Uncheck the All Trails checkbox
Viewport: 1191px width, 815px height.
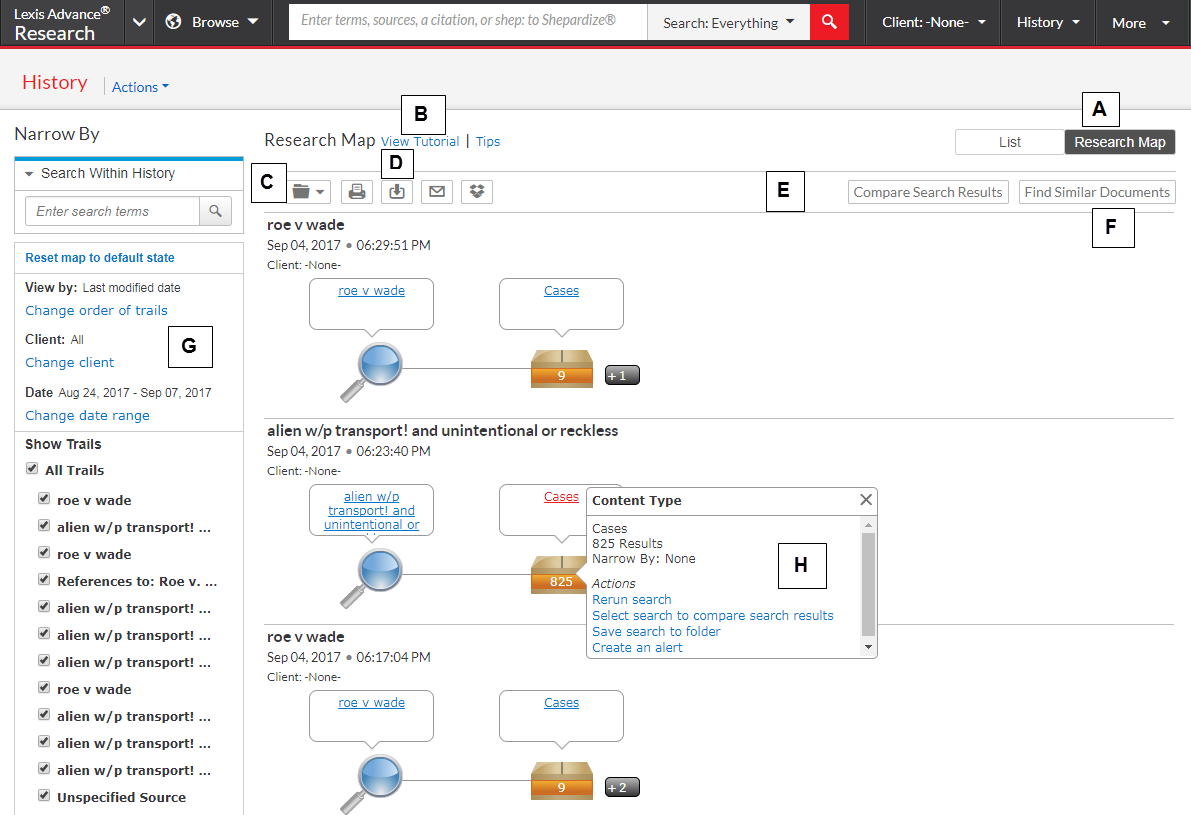pos(32,469)
